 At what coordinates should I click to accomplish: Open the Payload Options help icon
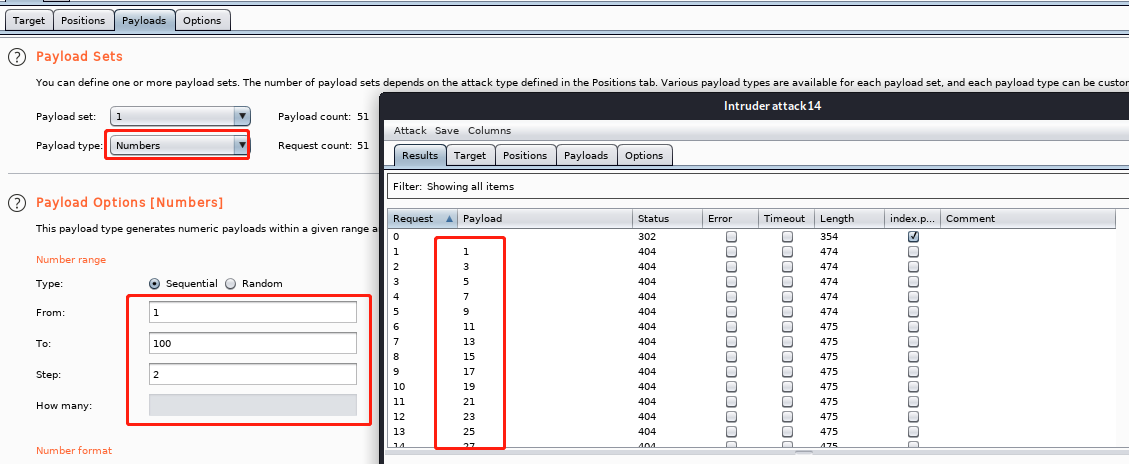17,203
